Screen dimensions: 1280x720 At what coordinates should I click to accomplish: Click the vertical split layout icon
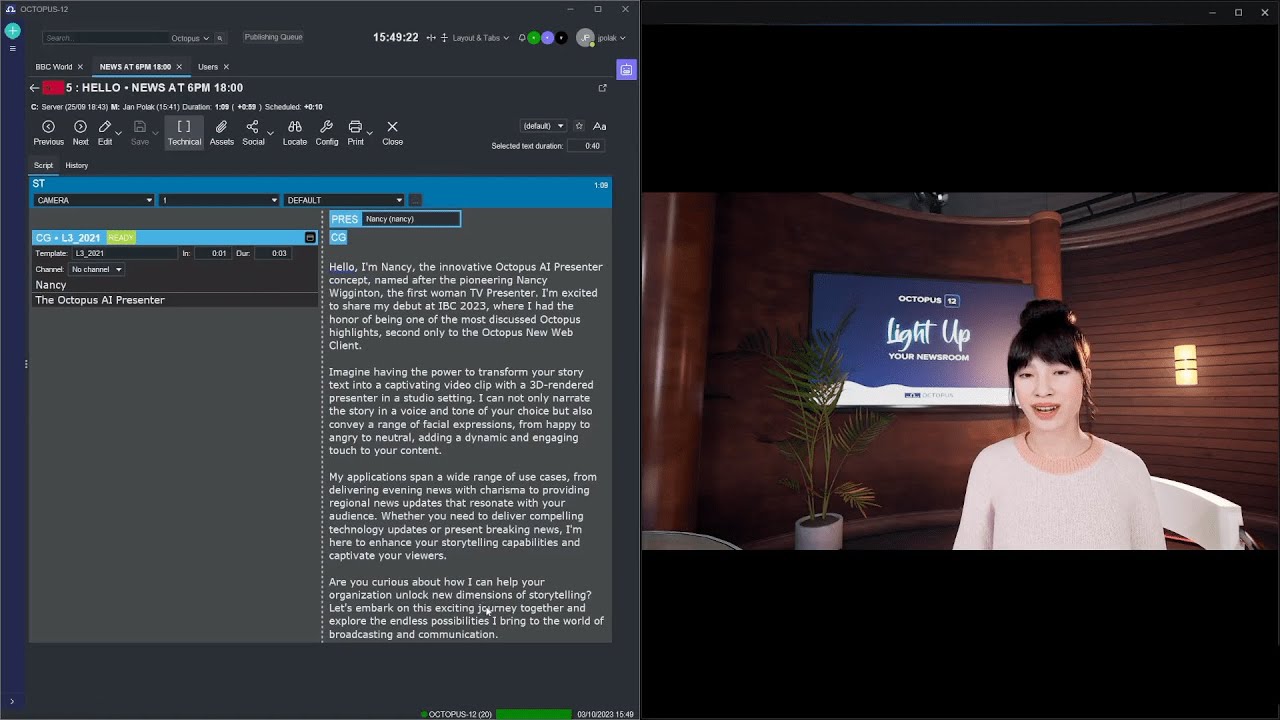click(444, 38)
